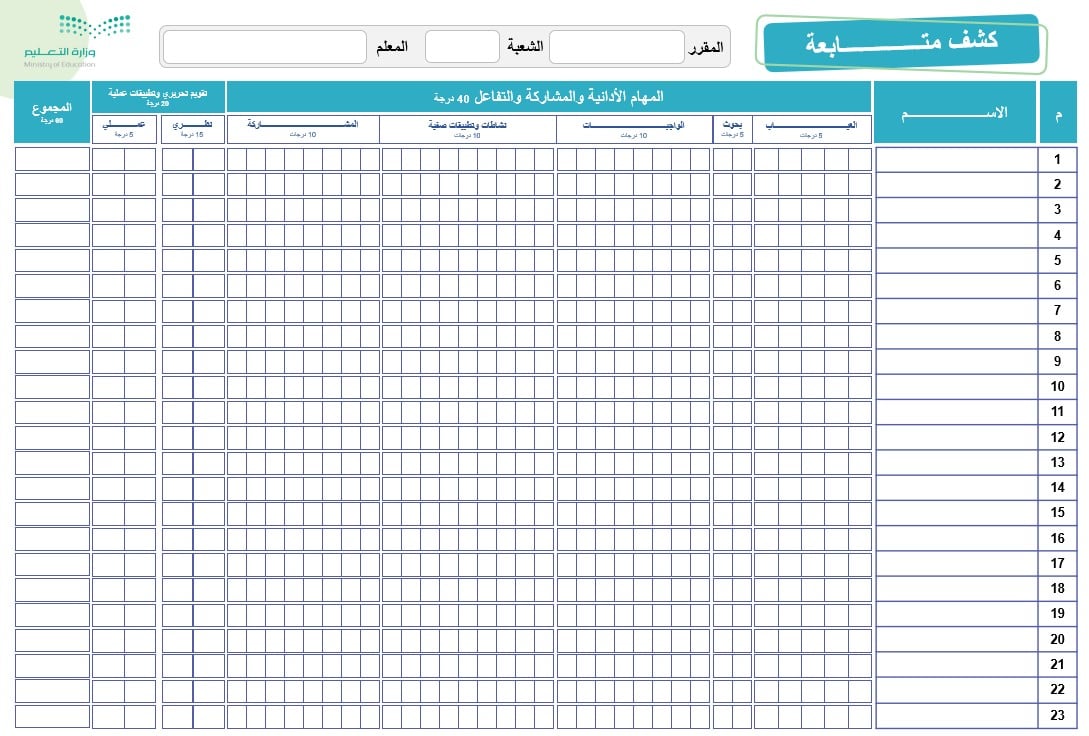Click the عملي sub-header cell

click(124, 129)
